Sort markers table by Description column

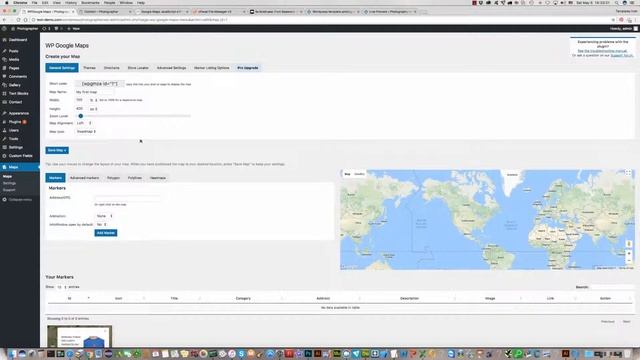409,298
